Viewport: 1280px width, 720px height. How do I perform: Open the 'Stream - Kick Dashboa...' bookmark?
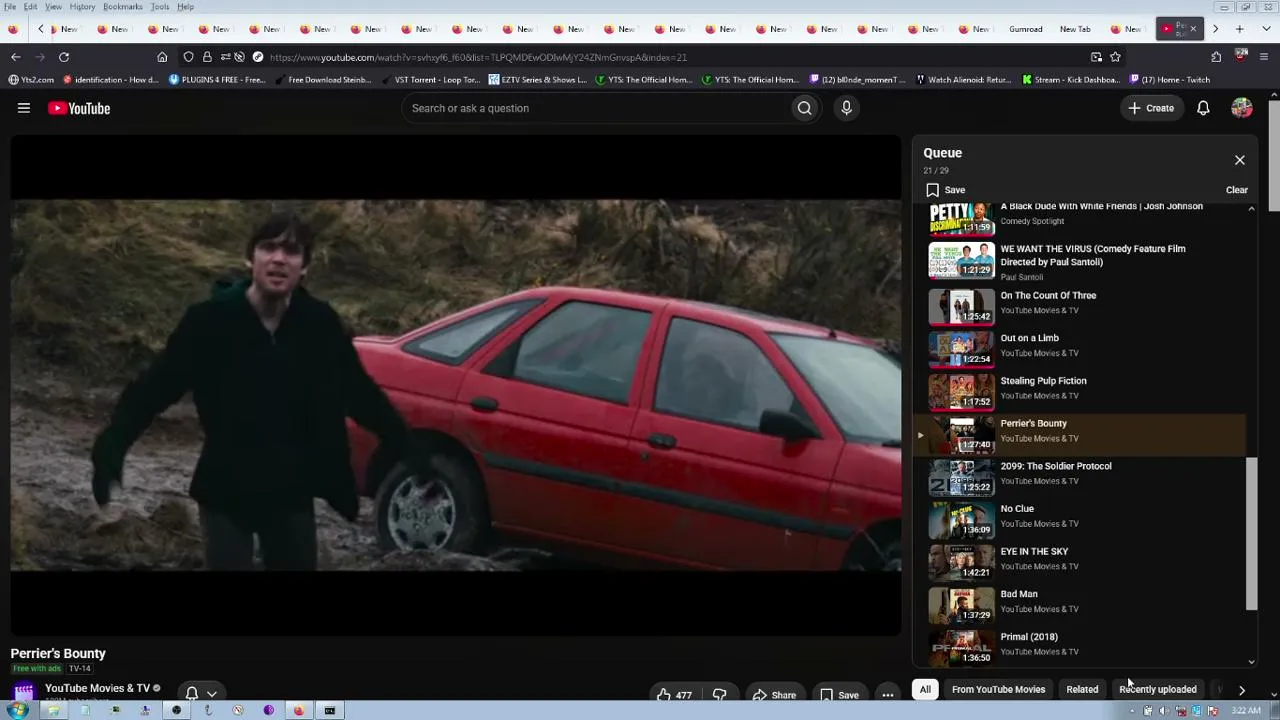coord(1070,80)
